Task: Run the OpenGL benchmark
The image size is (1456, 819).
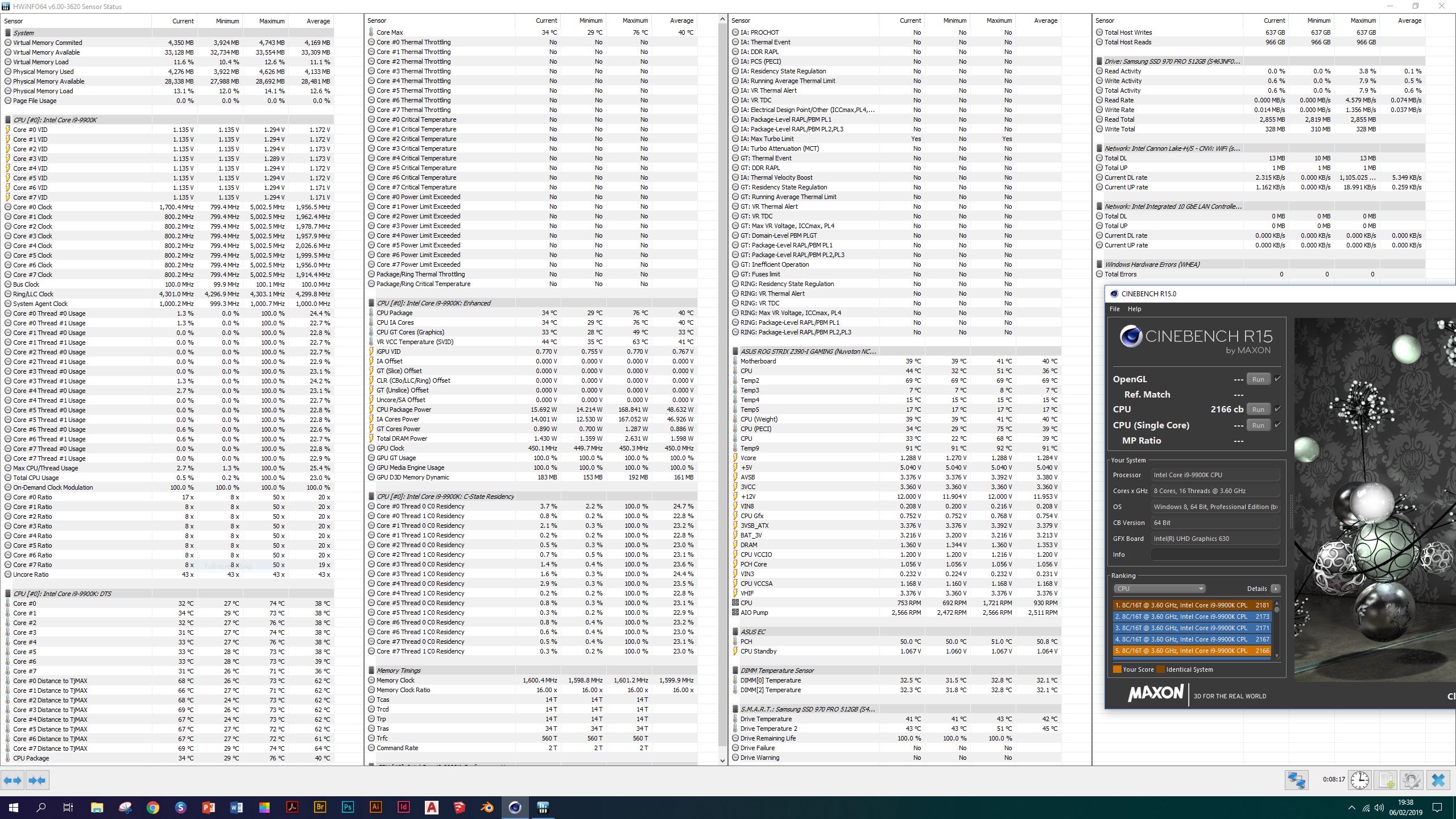Action: click(x=1258, y=379)
